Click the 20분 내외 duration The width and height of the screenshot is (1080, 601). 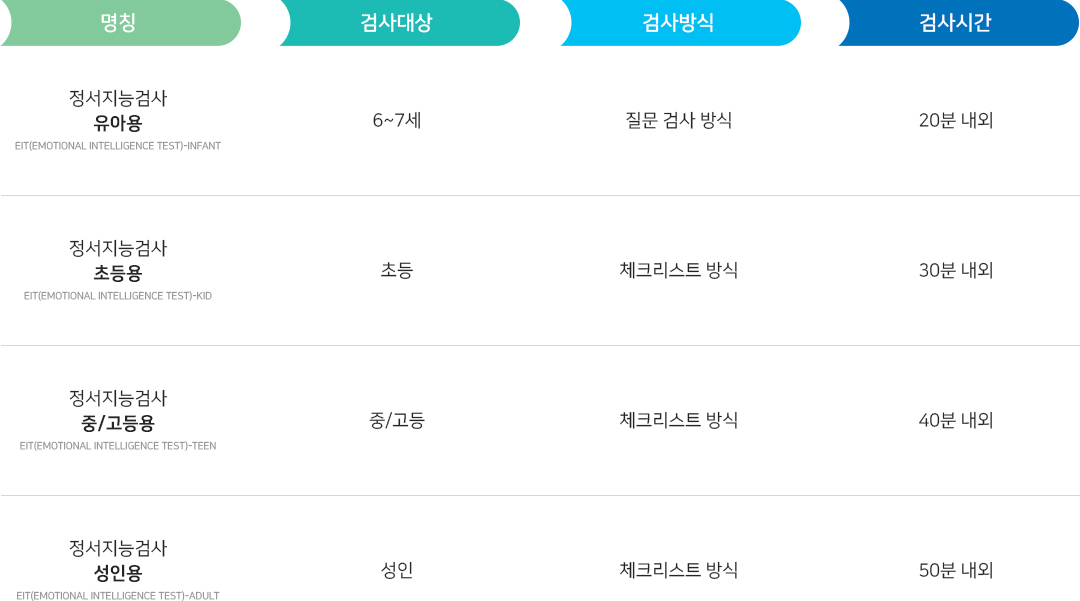(956, 120)
